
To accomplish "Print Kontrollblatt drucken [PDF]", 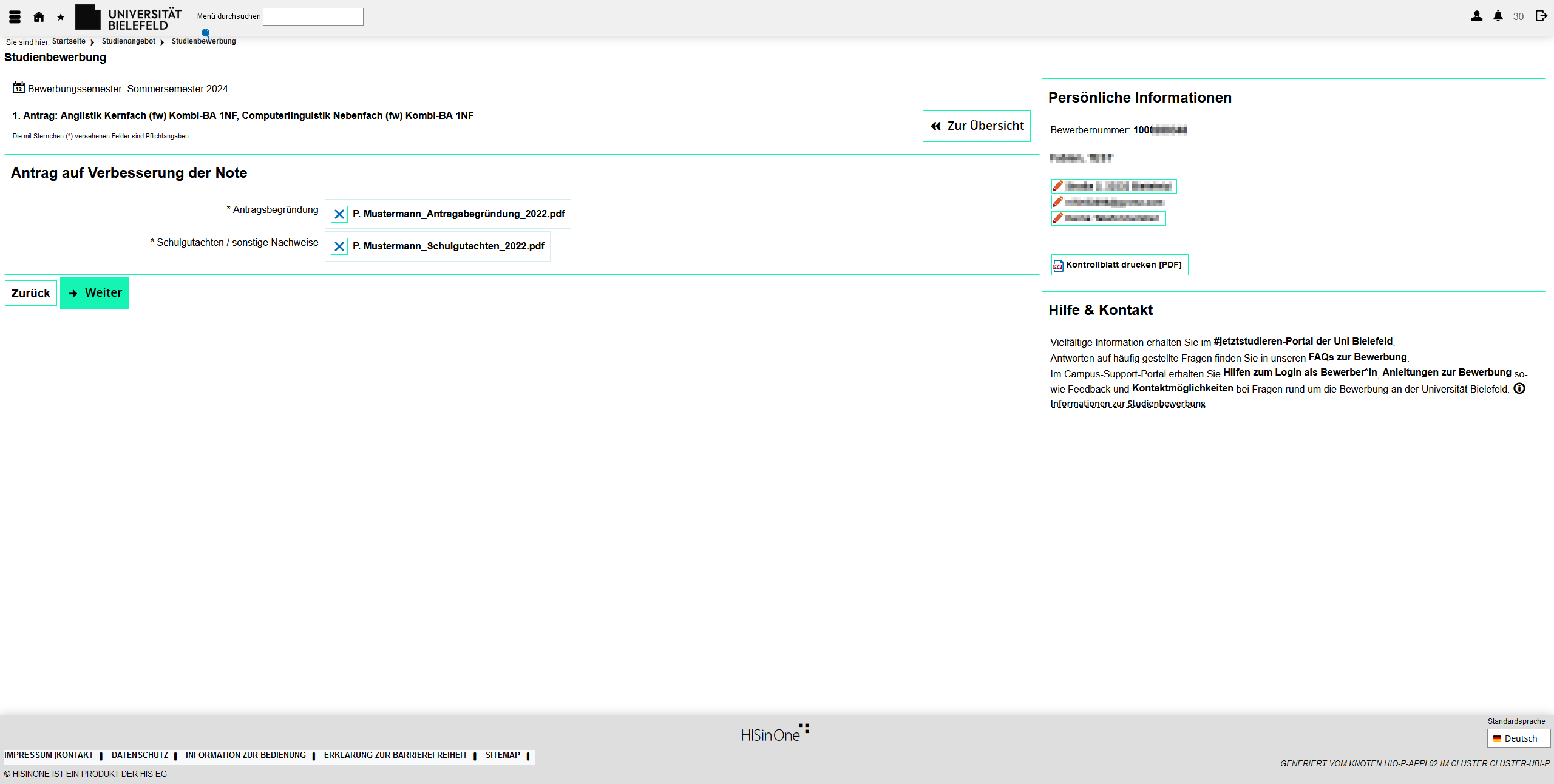I will [1119, 265].
